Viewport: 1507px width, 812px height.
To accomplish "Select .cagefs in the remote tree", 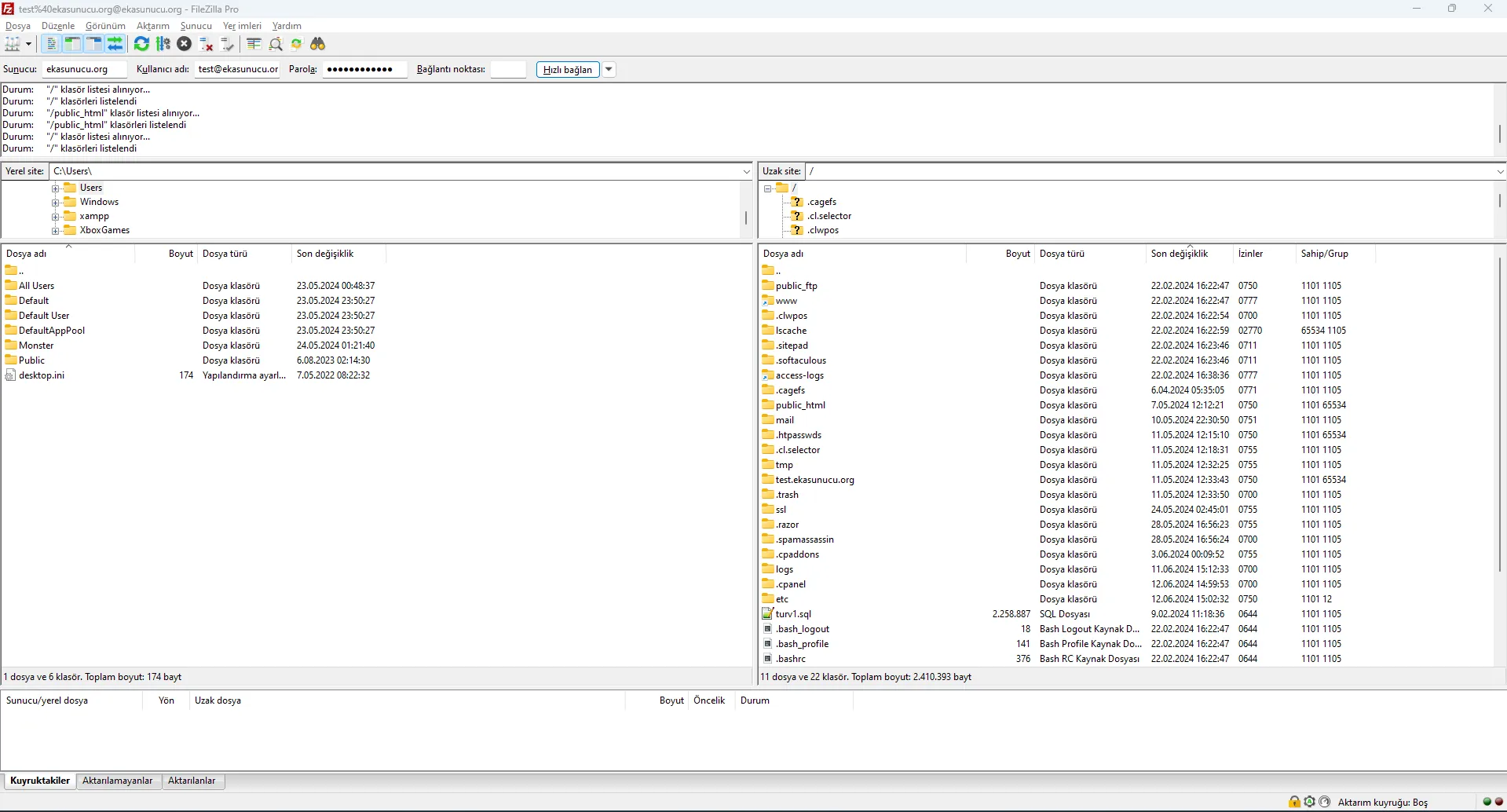I will tap(821, 202).
